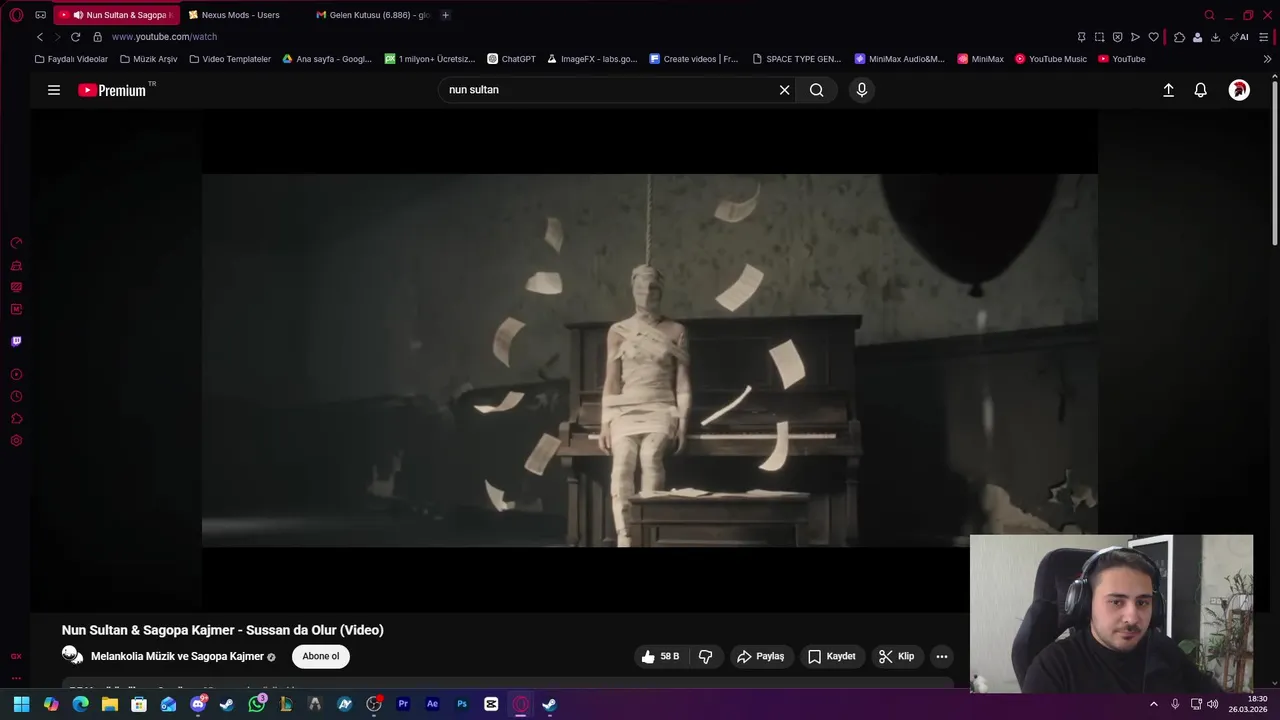Show hidden tray icons chevron
The image size is (1280, 720).
(1153, 704)
